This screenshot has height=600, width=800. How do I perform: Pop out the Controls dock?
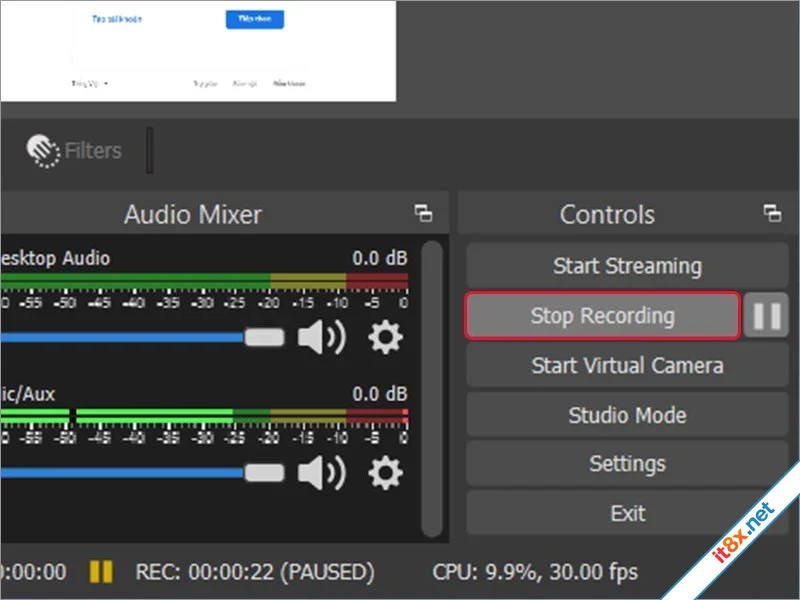pyautogui.click(x=772, y=213)
